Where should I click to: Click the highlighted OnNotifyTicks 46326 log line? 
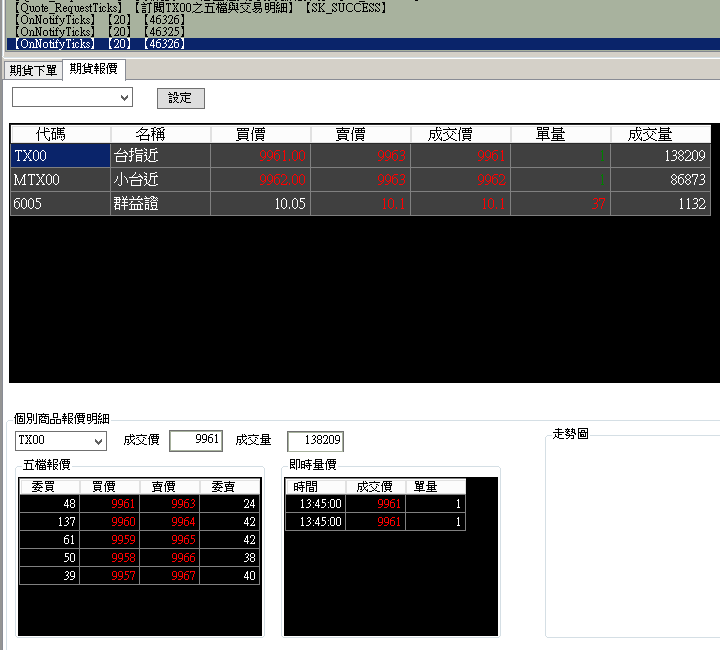363,44
